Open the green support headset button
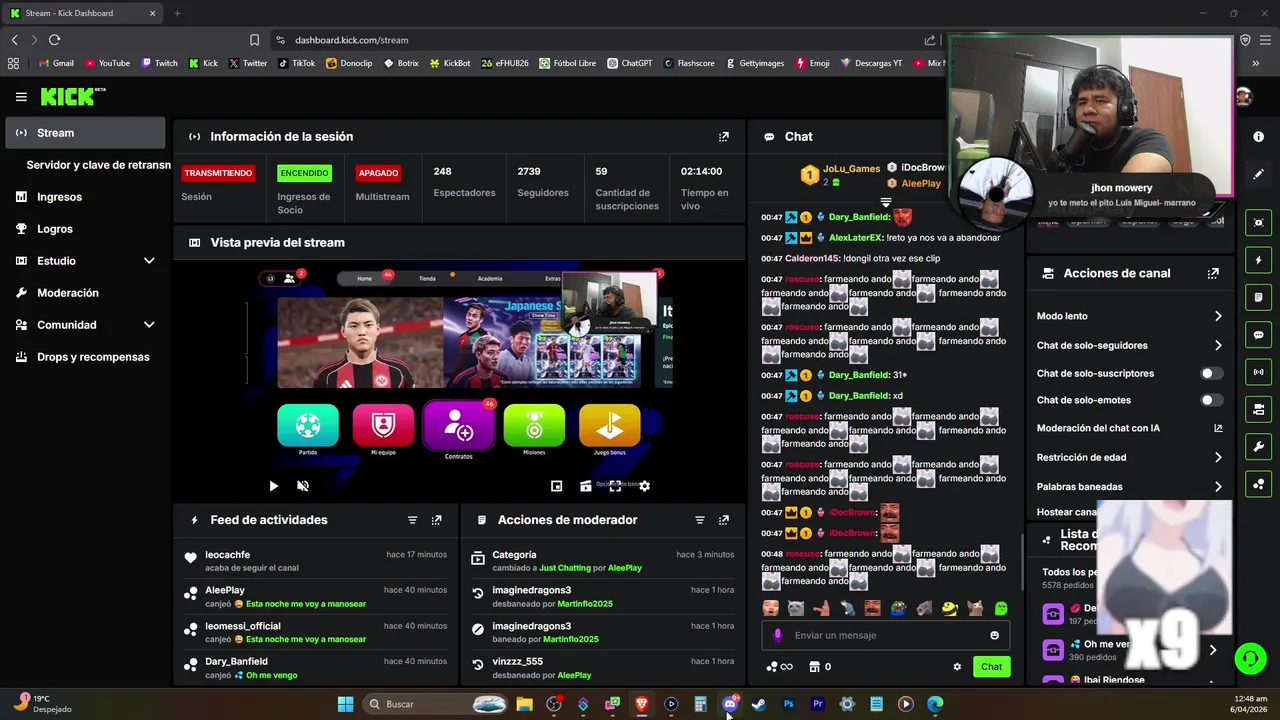 click(1250, 658)
